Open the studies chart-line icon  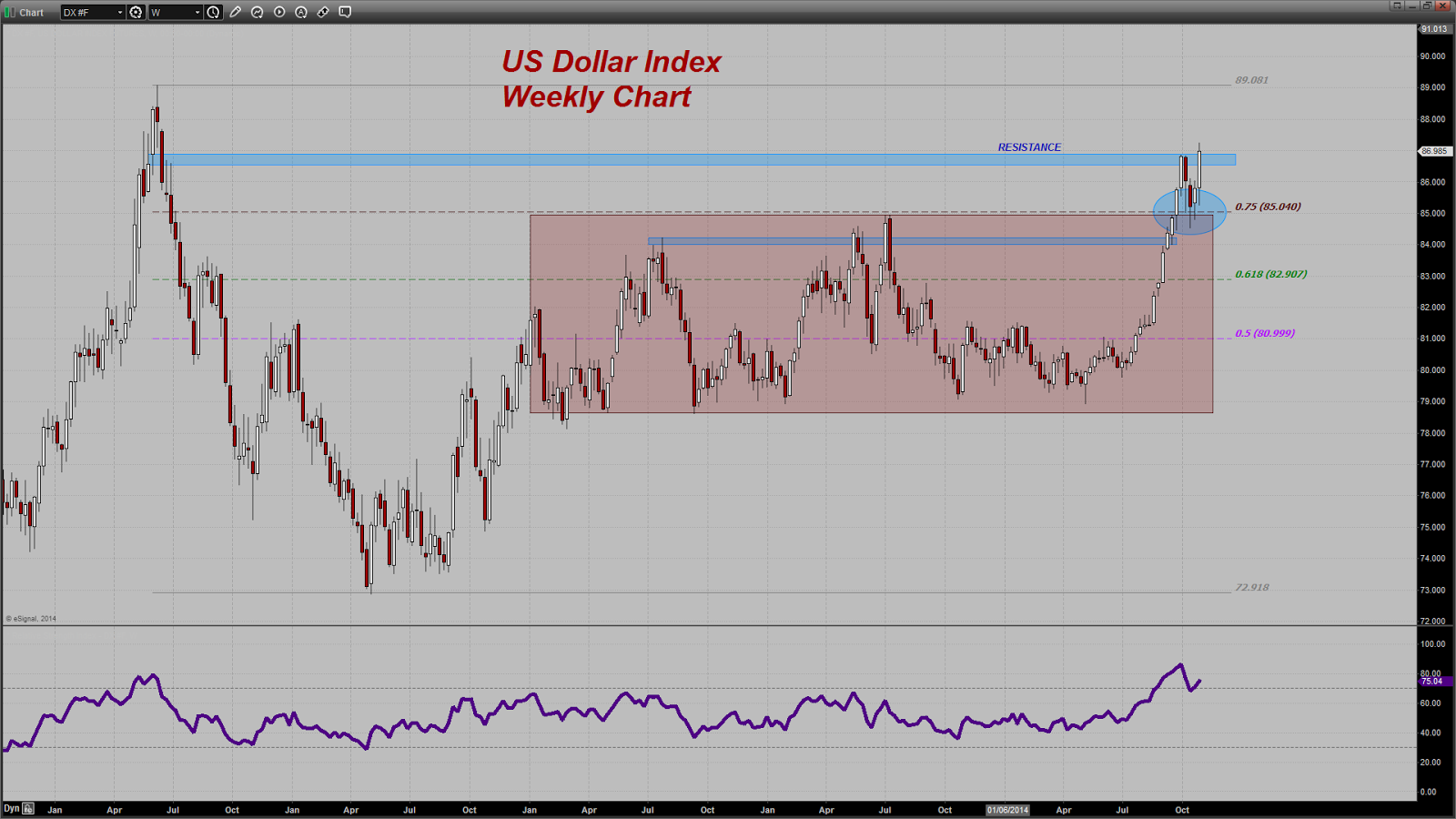click(x=258, y=12)
